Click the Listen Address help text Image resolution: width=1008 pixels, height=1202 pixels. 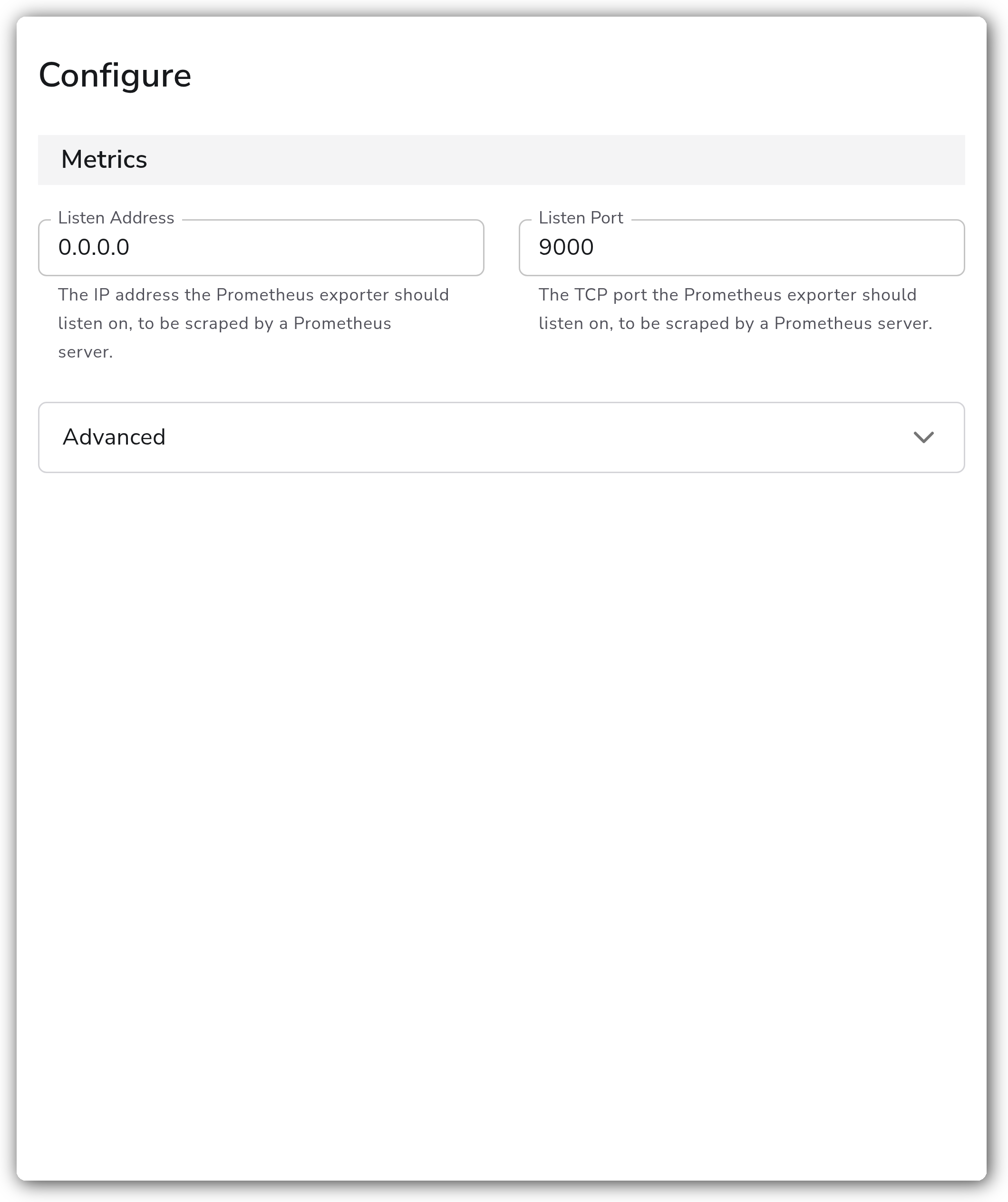click(x=253, y=323)
